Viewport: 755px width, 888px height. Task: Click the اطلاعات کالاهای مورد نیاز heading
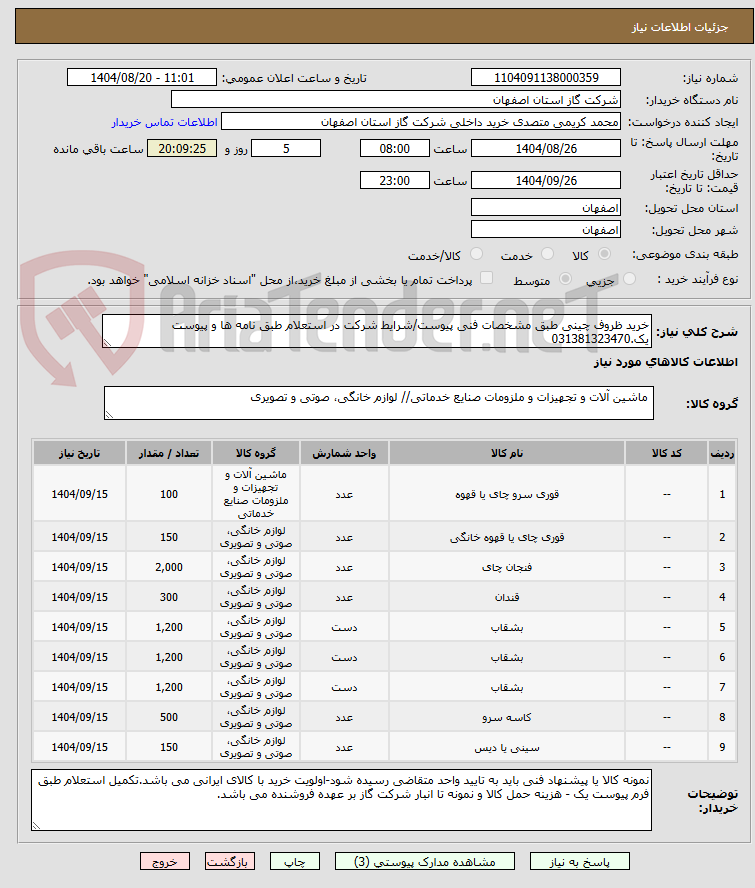coord(666,362)
